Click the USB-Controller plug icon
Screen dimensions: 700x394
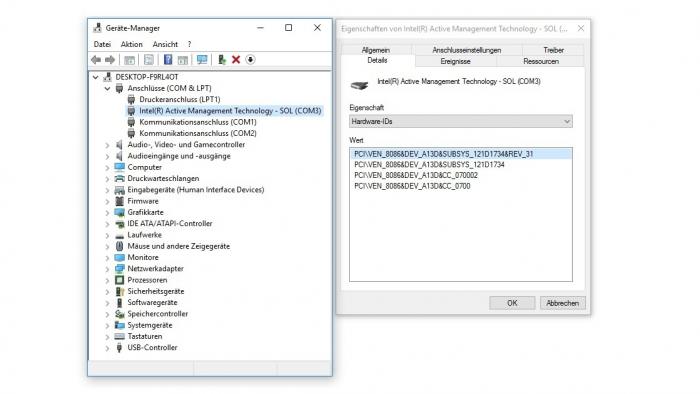pos(119,348)
